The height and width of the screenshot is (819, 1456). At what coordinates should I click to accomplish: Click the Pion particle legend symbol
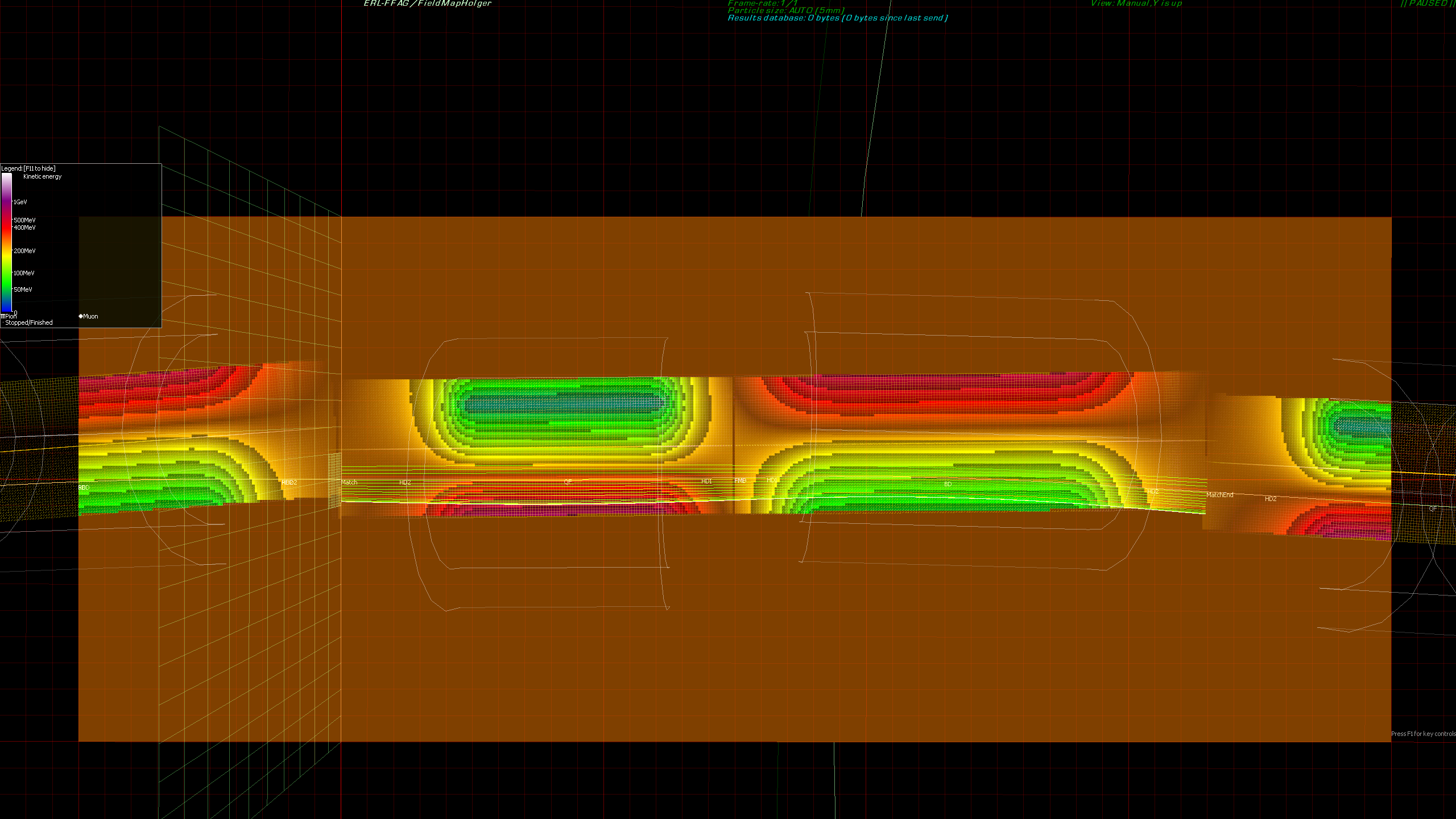point(3,316)
